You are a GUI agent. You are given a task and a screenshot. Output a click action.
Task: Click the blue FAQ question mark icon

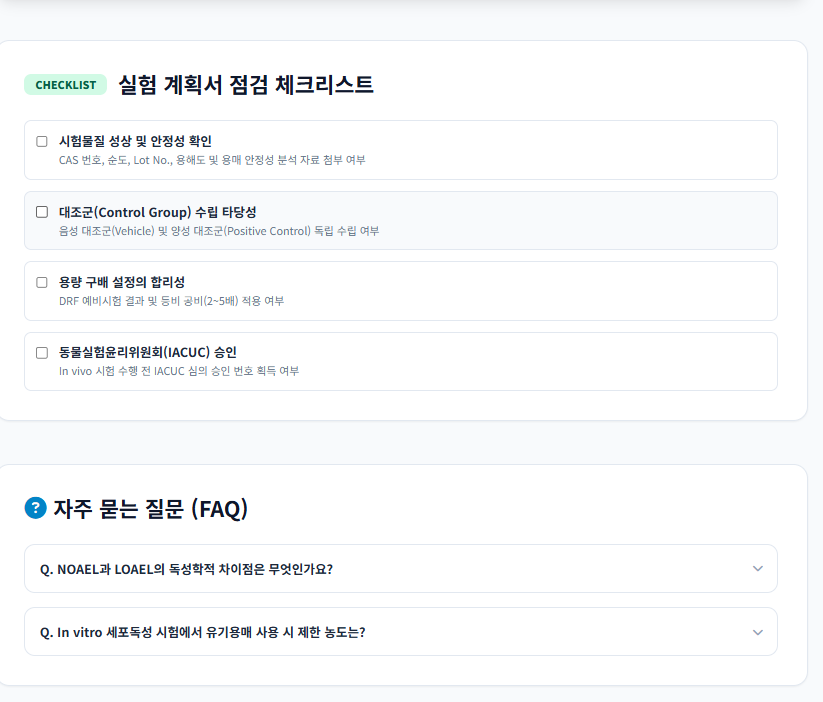point(36,508)
